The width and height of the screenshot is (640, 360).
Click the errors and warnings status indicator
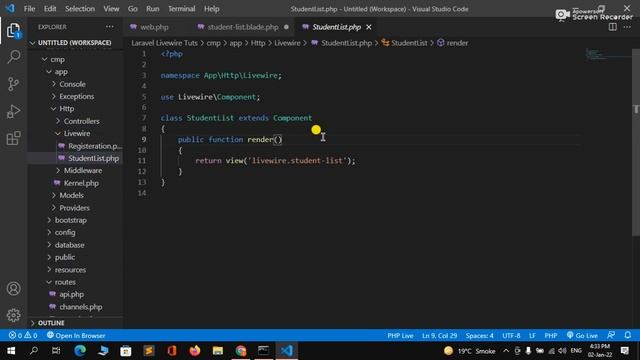pos(23,336)
